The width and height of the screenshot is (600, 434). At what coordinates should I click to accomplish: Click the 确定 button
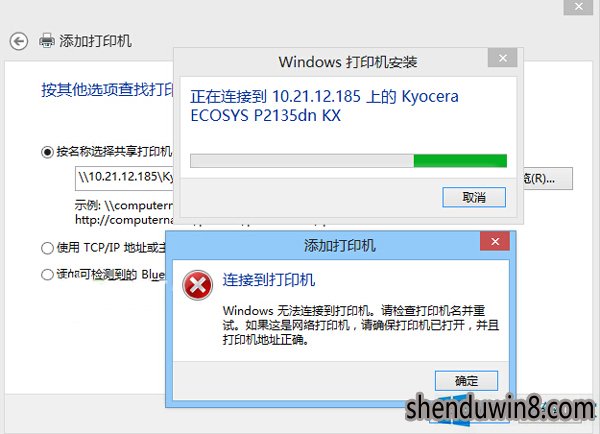click(466, 381)
